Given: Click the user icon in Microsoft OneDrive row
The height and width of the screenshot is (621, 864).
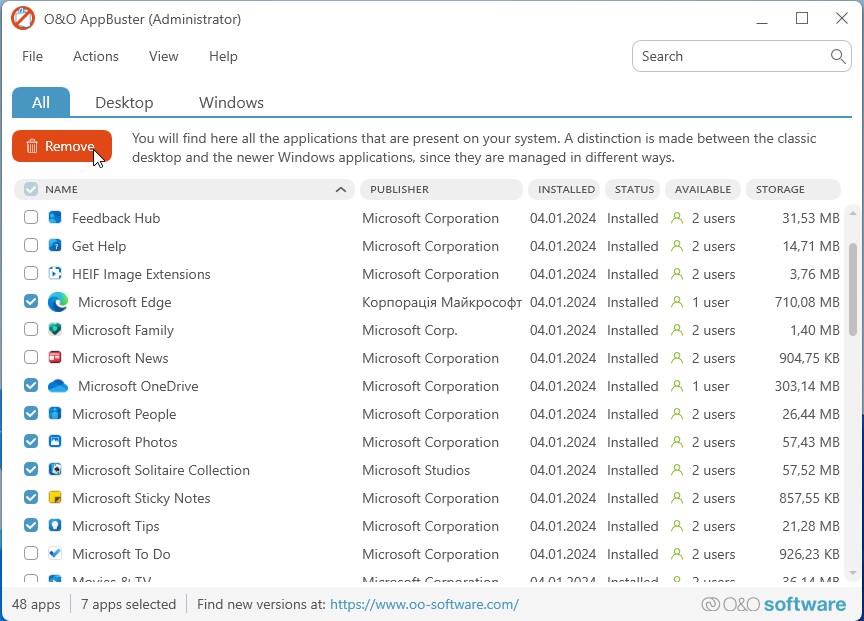Looking at the screenshot, I should (677, 386).
